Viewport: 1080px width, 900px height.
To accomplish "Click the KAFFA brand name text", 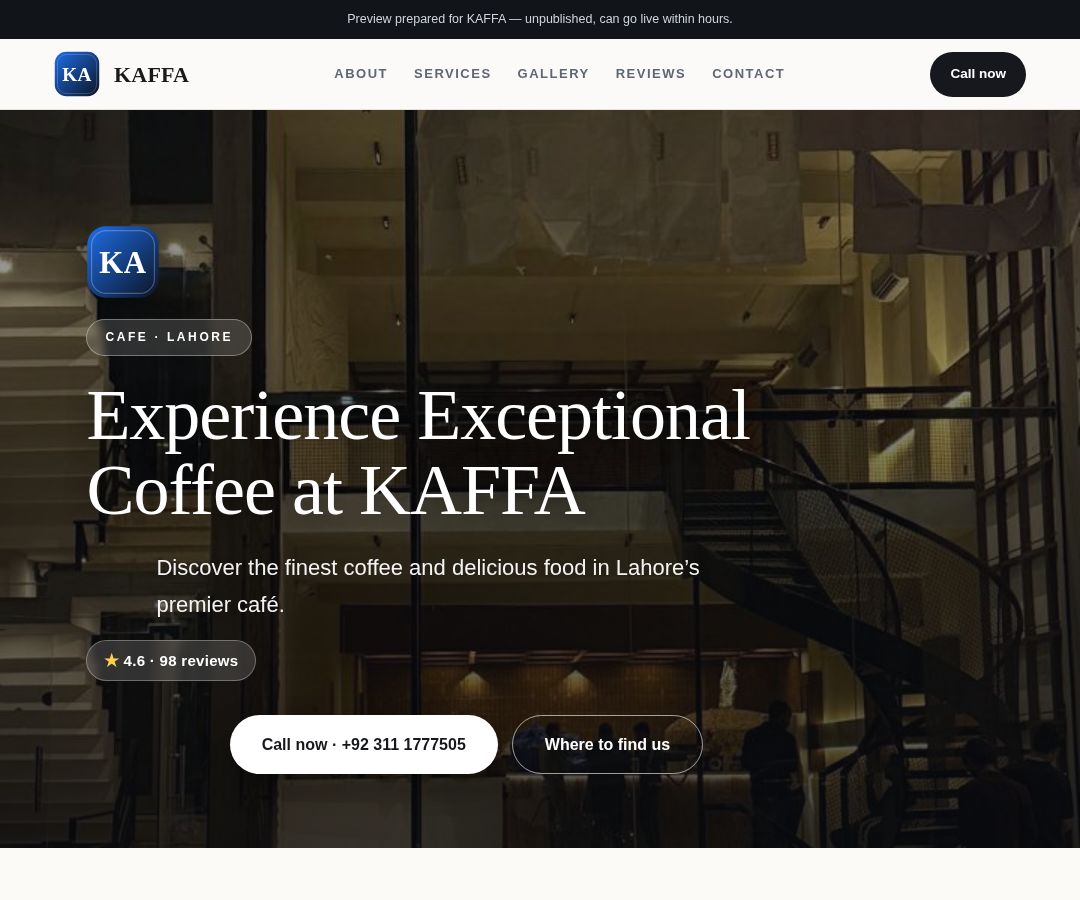I will tap(151, 74).
